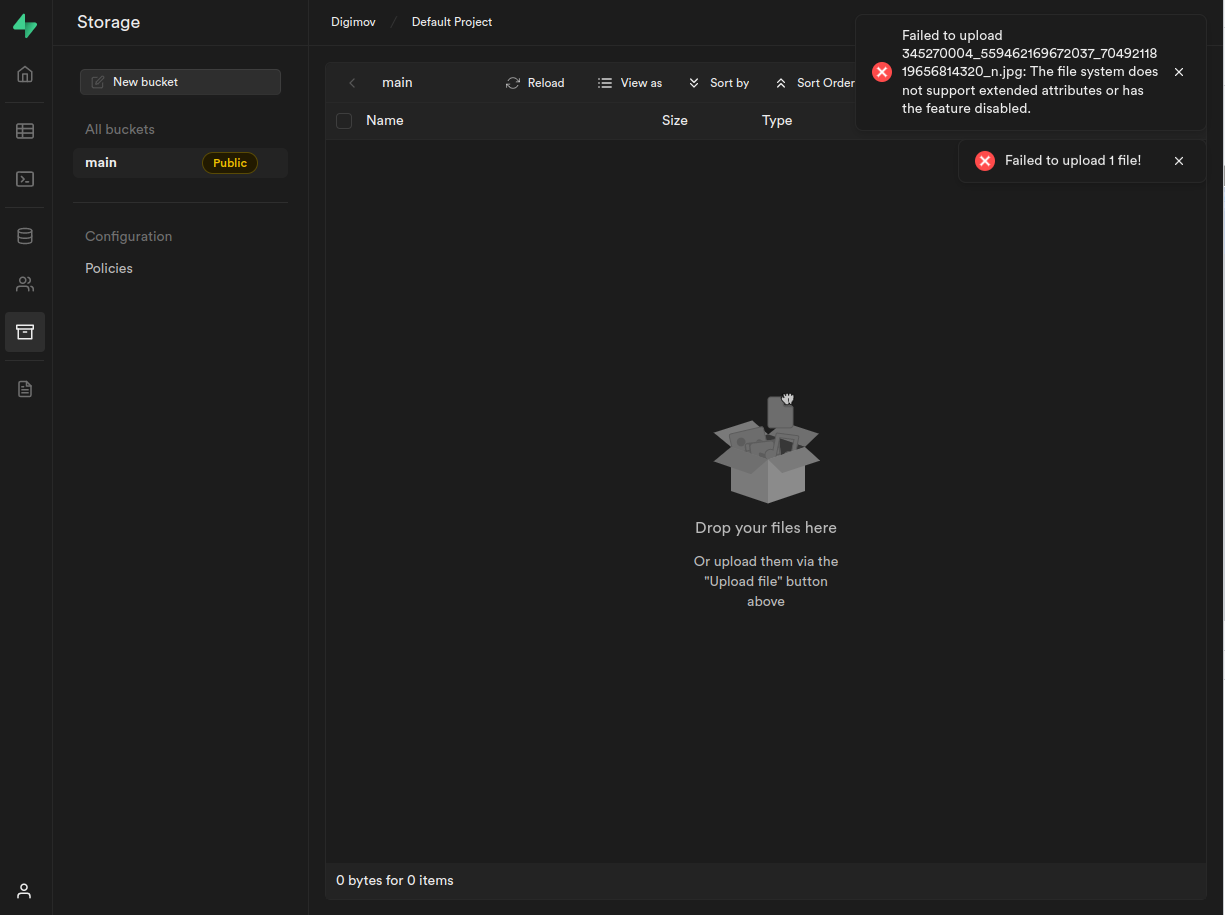Reload the main bucket file list
The image size is (1225, 915).
(535, 83)
